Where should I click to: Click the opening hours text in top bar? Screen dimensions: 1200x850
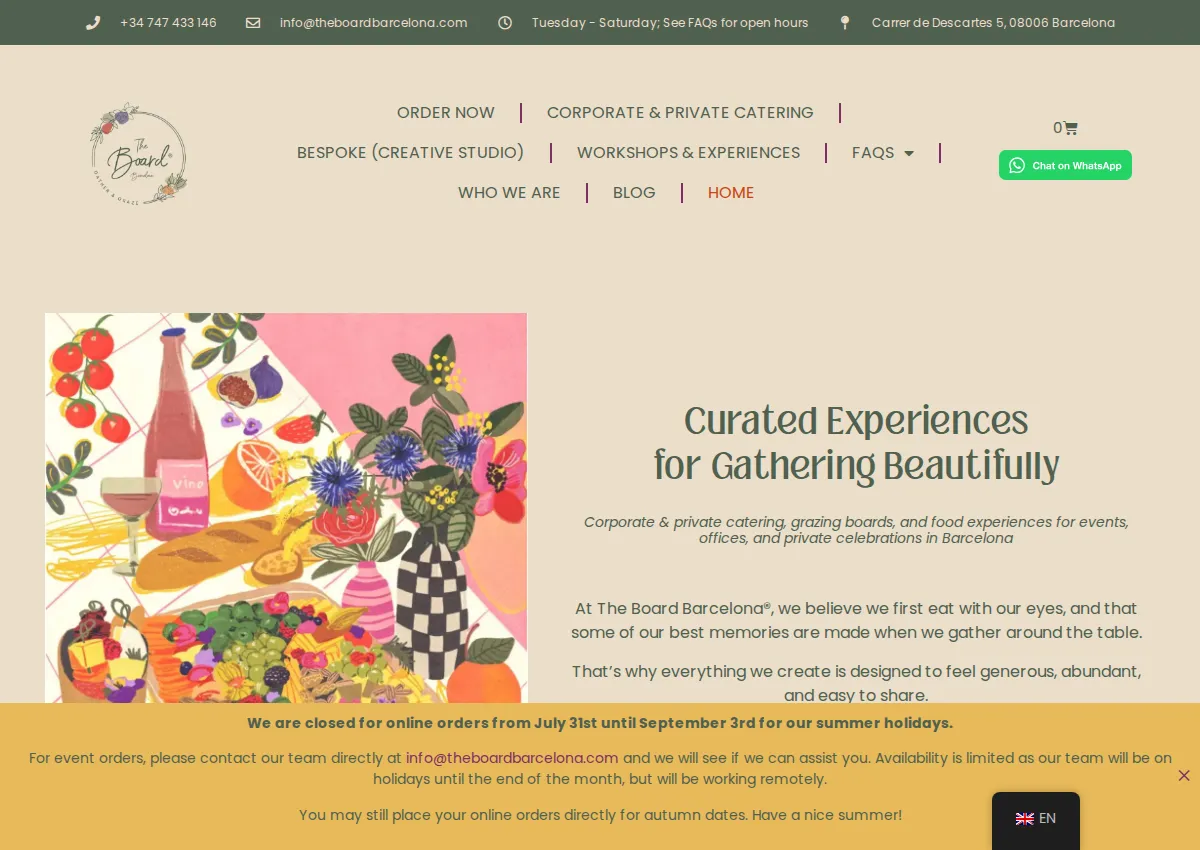tap(670, 22)
